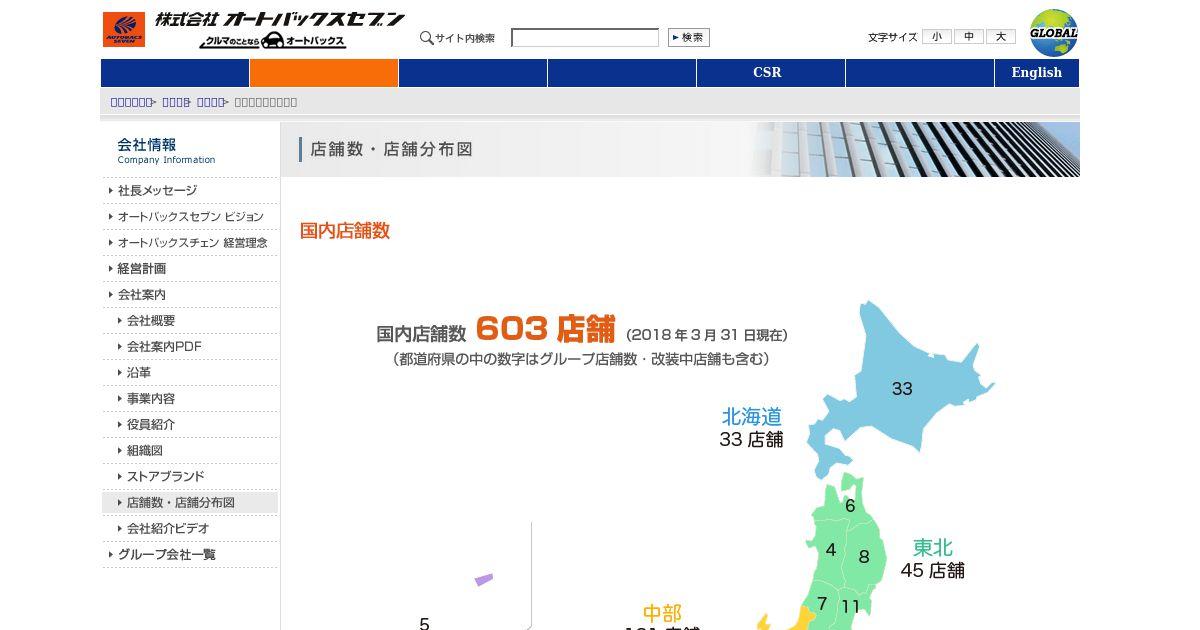Open the CSR navigation tab
1200x630 pixels.
771,73
